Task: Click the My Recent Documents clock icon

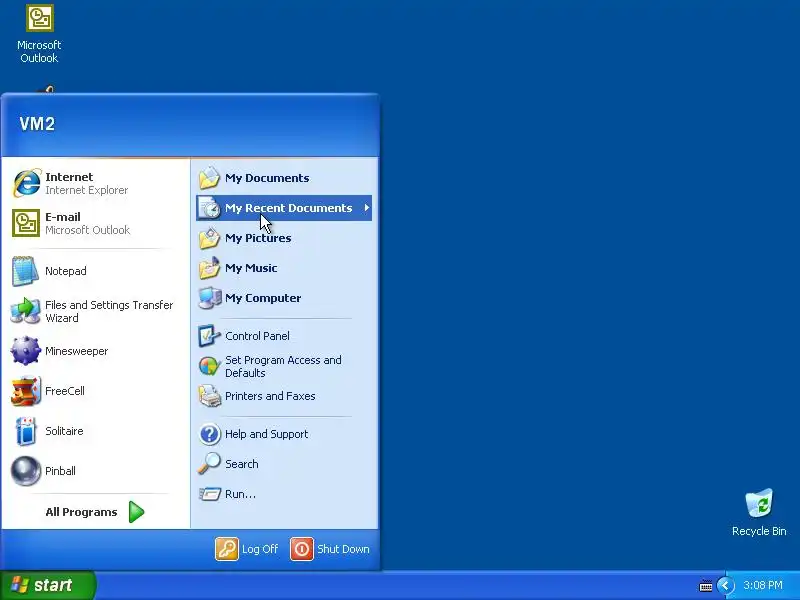Action: coord(209,208)
